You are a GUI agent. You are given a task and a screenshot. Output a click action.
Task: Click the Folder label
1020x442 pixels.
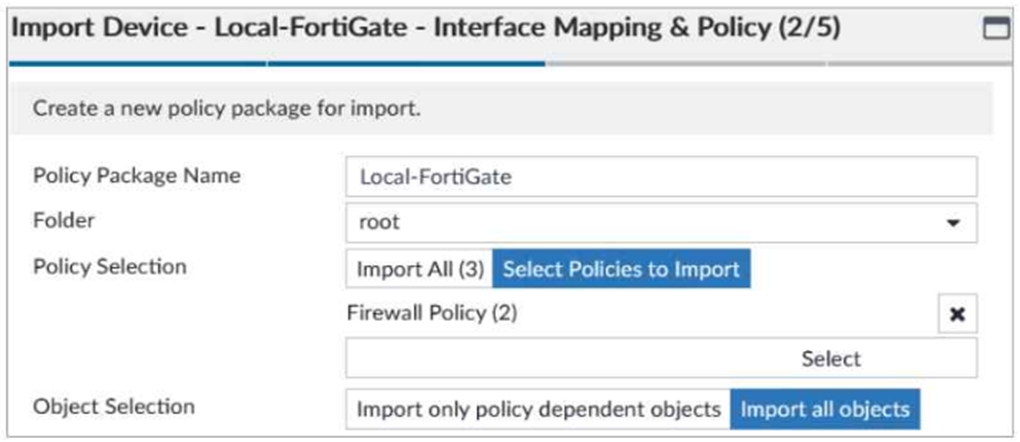(64, 221)
